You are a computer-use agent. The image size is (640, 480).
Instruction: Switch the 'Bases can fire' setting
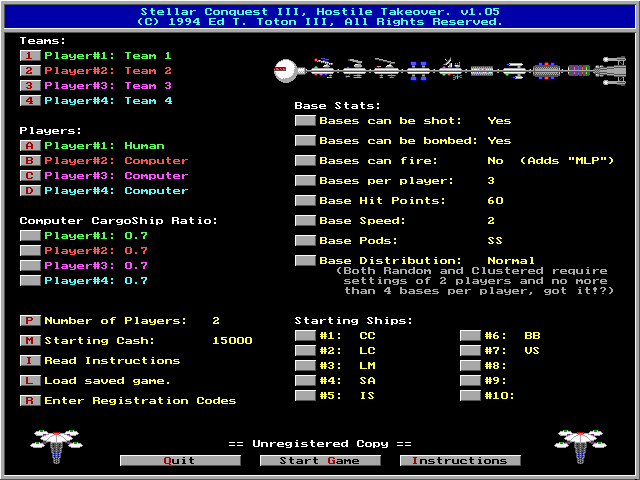coord(304,161)
